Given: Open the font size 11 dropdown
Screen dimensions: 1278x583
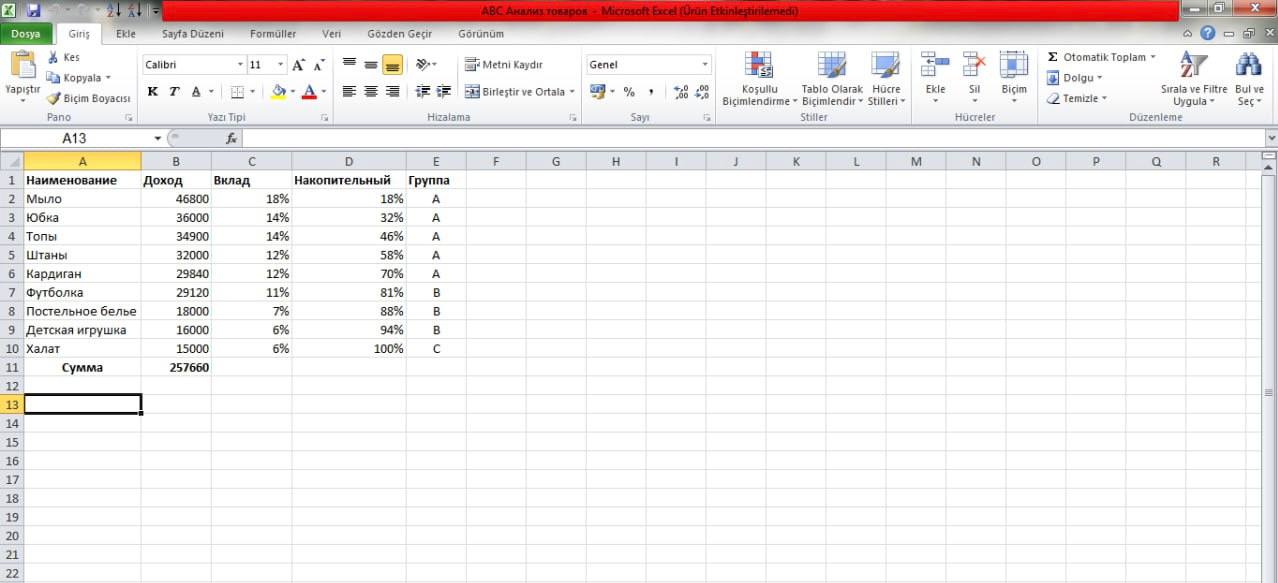Looking at the screenshot, I should coord(280,65).
